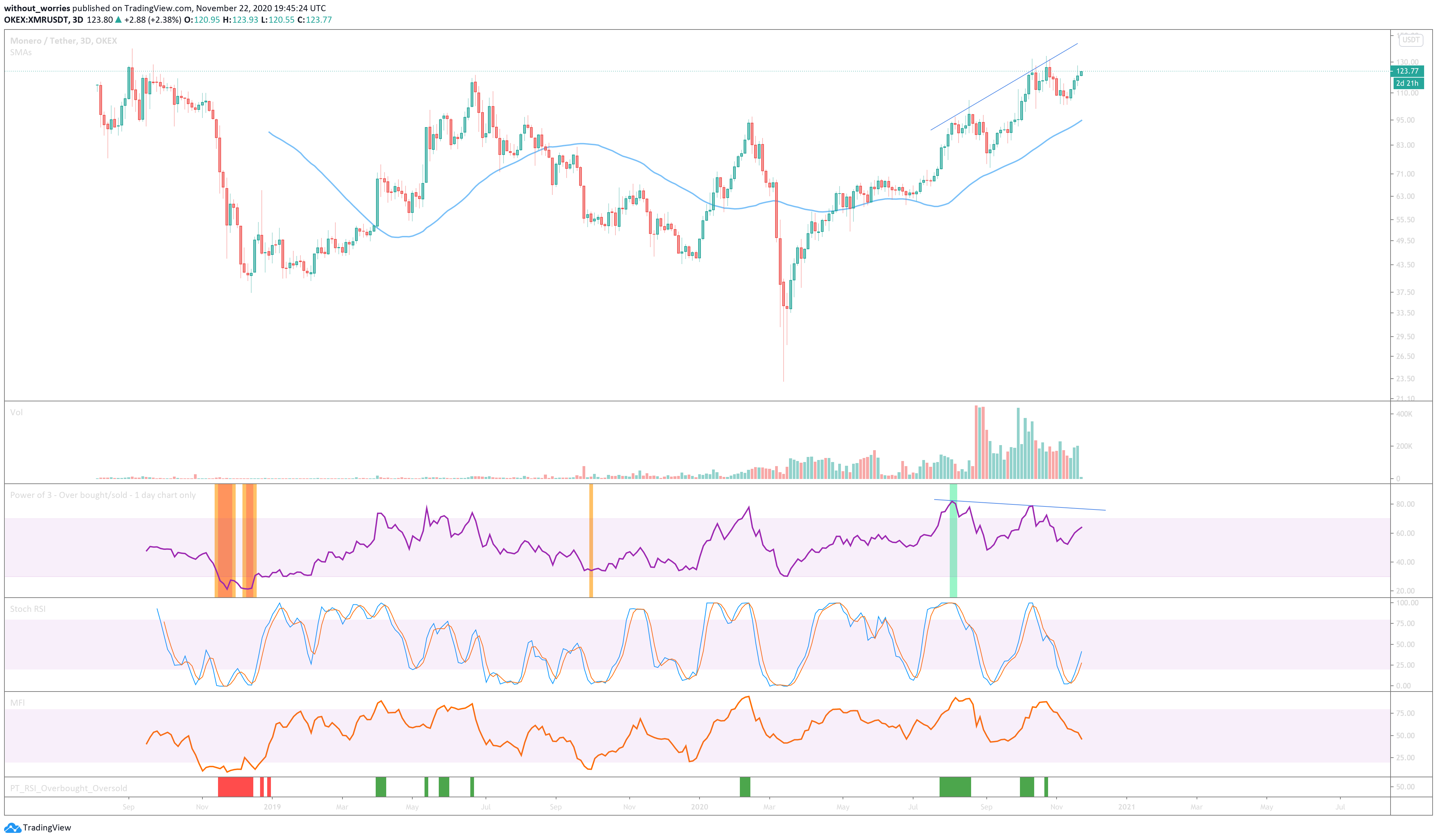
Task: Click the 23.50 price axis label
Action: pos(1405,379)
